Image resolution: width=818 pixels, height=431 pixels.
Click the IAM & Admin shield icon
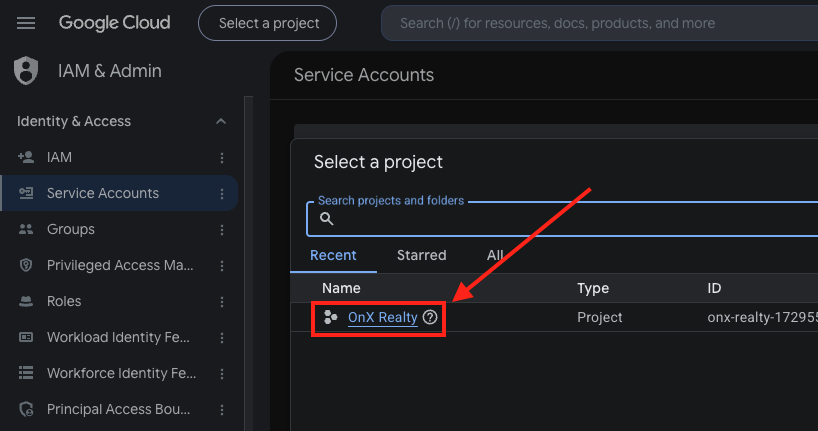pyautogui.click(x=26, y=70)
